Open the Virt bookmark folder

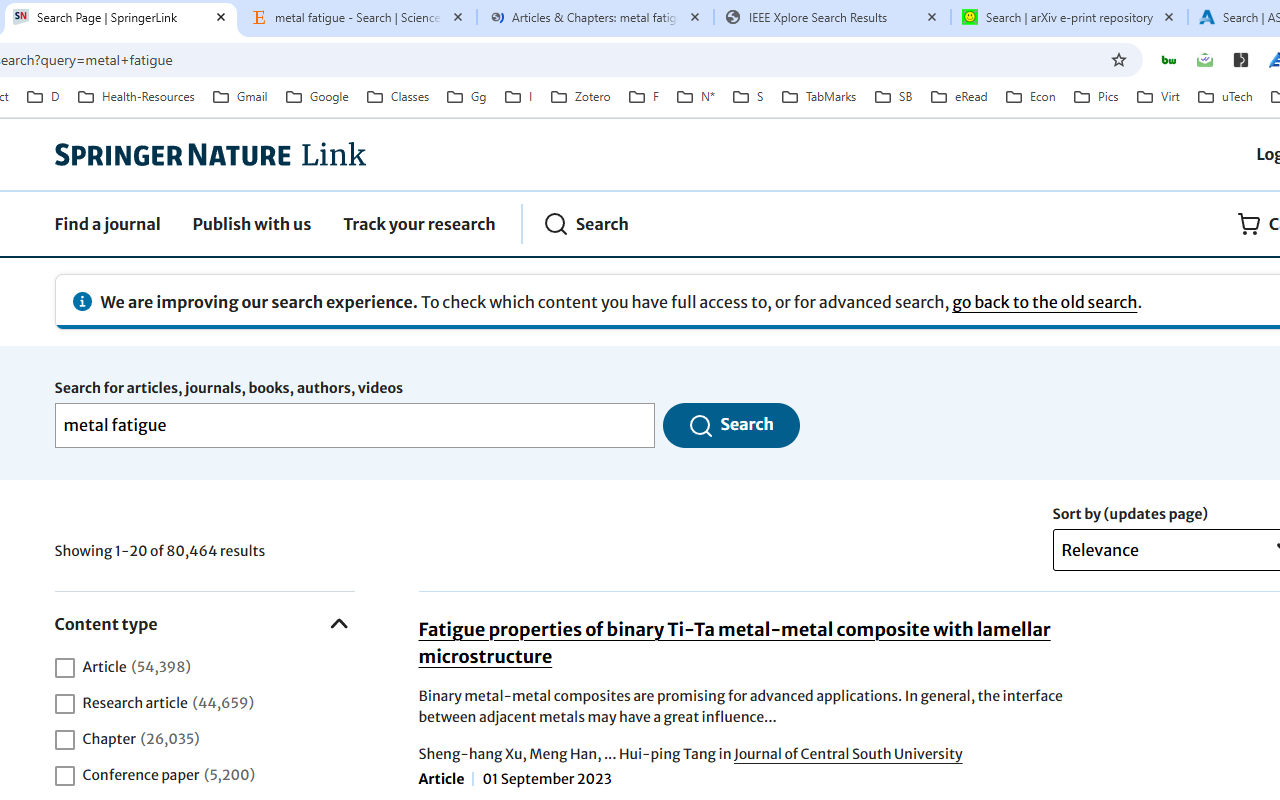[x=1159, y=97]
